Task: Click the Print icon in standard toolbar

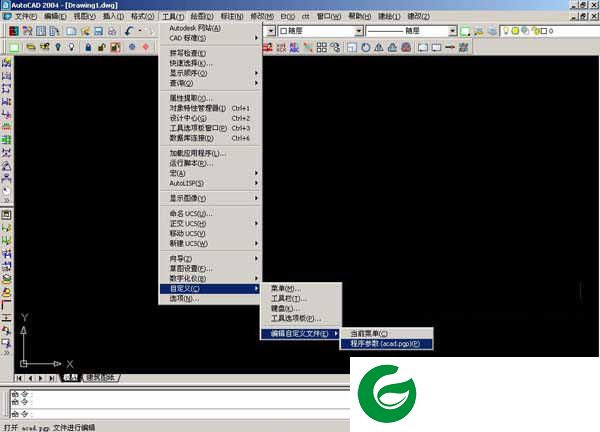Action: (x=112, y=31)
